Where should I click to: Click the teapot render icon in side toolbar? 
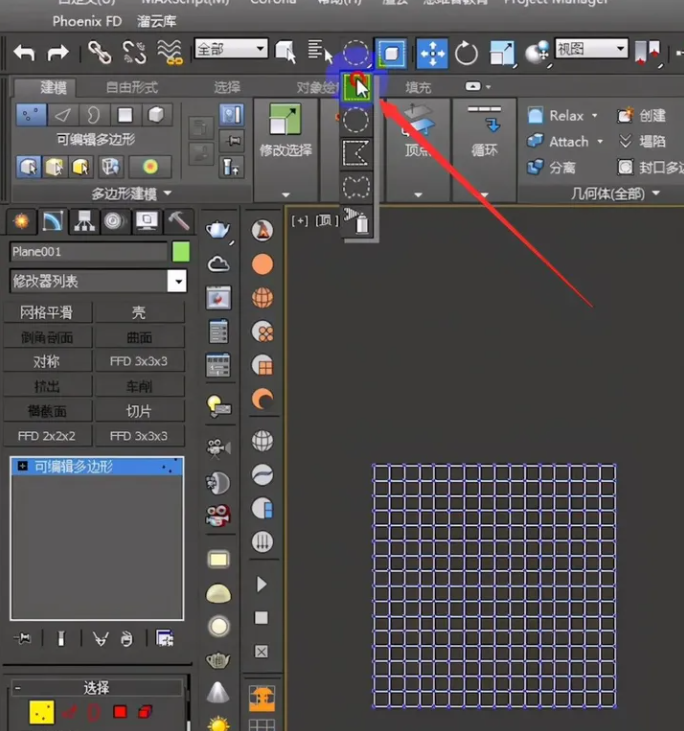point(218,231)
